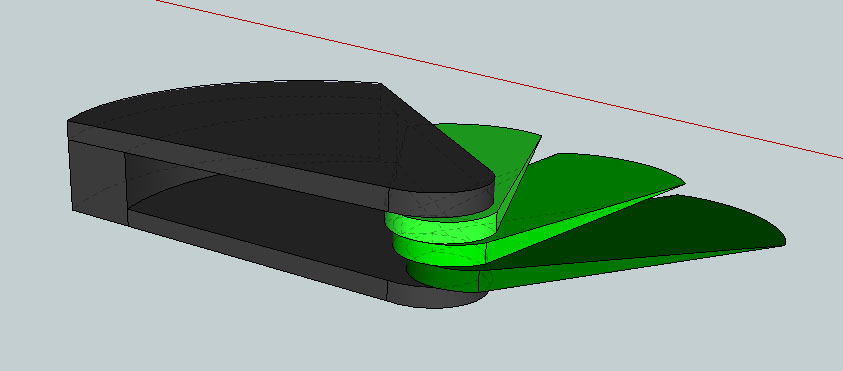Screen dimensions: 843x371
Task: Click the light green side face of top blade
Action: click(x=517, y=183)
